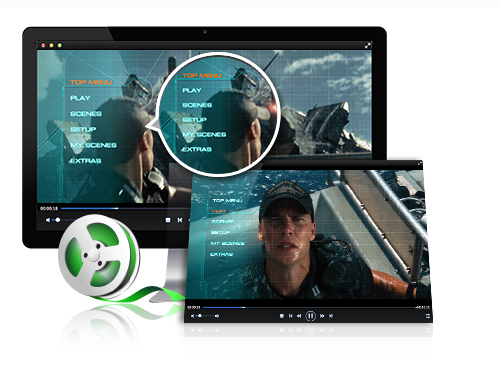
Task: Open SCENES in front player disc menu
Action: pos(223,221)
